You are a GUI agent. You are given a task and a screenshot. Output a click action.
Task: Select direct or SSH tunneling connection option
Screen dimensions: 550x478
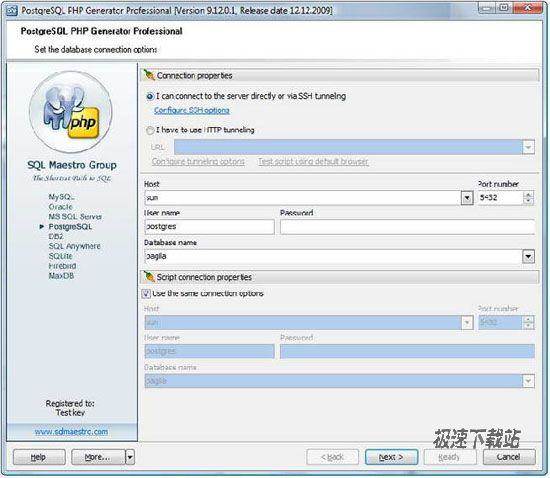[x=150, y=96]
